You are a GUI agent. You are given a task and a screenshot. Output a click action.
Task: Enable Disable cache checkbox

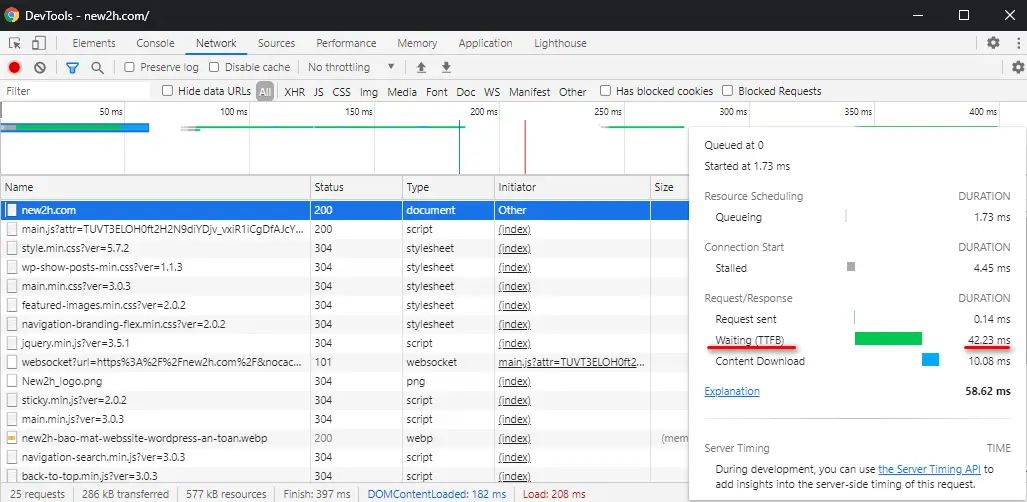[214, 67]
